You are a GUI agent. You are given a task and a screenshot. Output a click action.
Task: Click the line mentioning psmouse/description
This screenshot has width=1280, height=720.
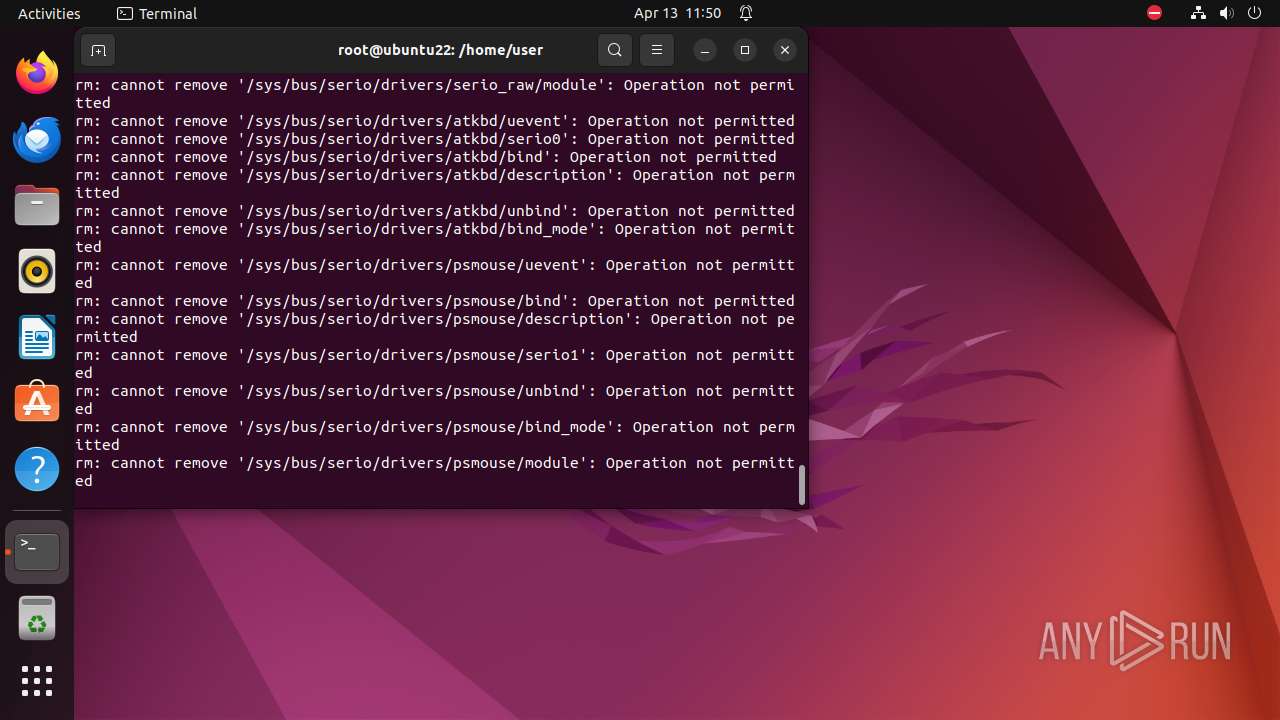click(435, 328)
